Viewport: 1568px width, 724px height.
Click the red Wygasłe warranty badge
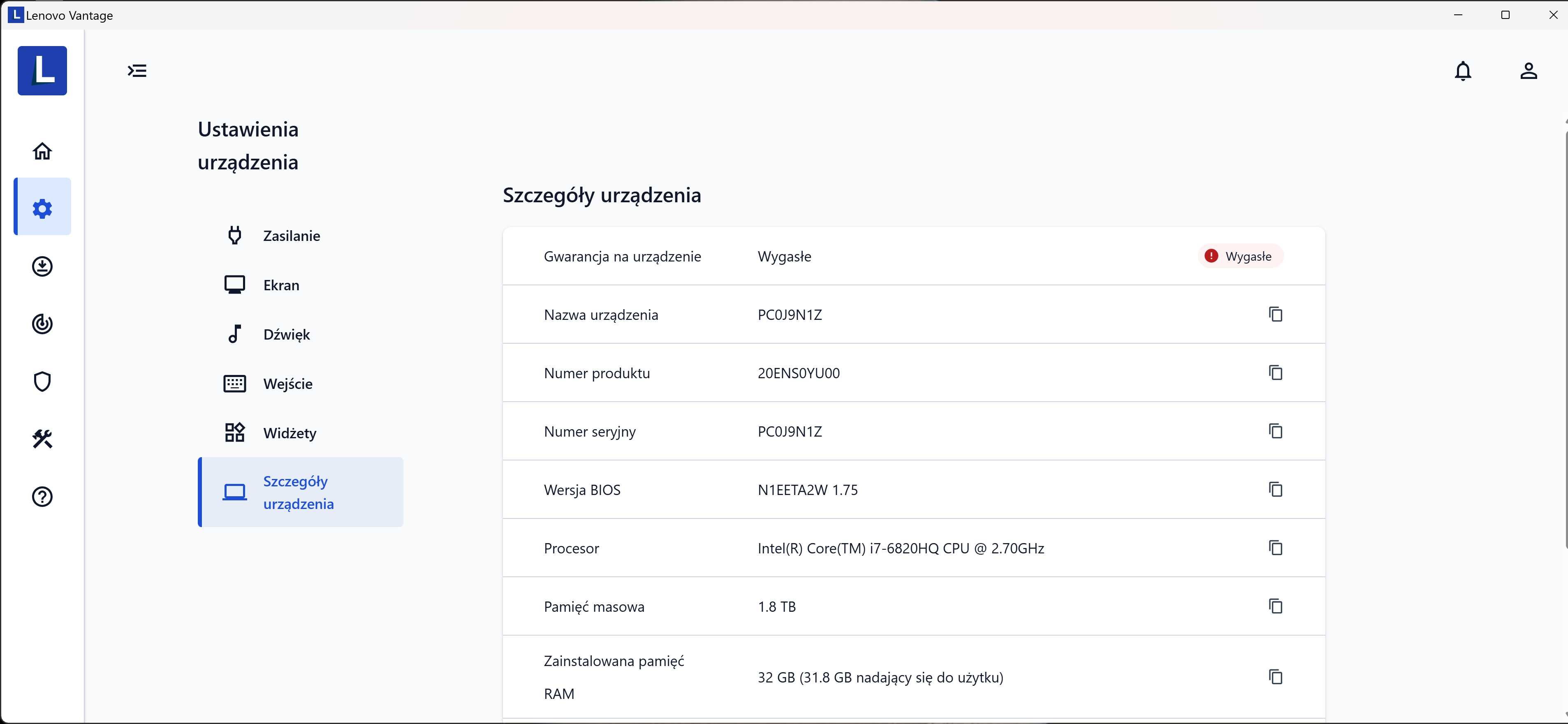(1241, 256)
